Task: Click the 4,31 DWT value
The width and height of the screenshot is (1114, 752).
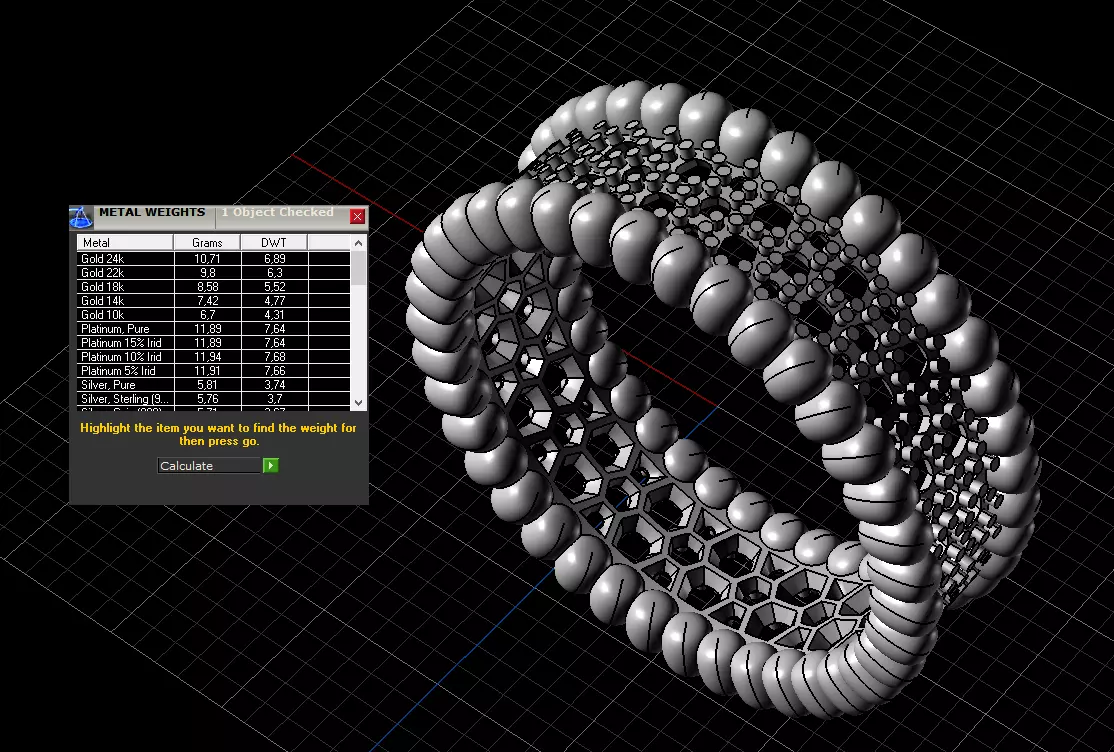Action: (274, 315)
